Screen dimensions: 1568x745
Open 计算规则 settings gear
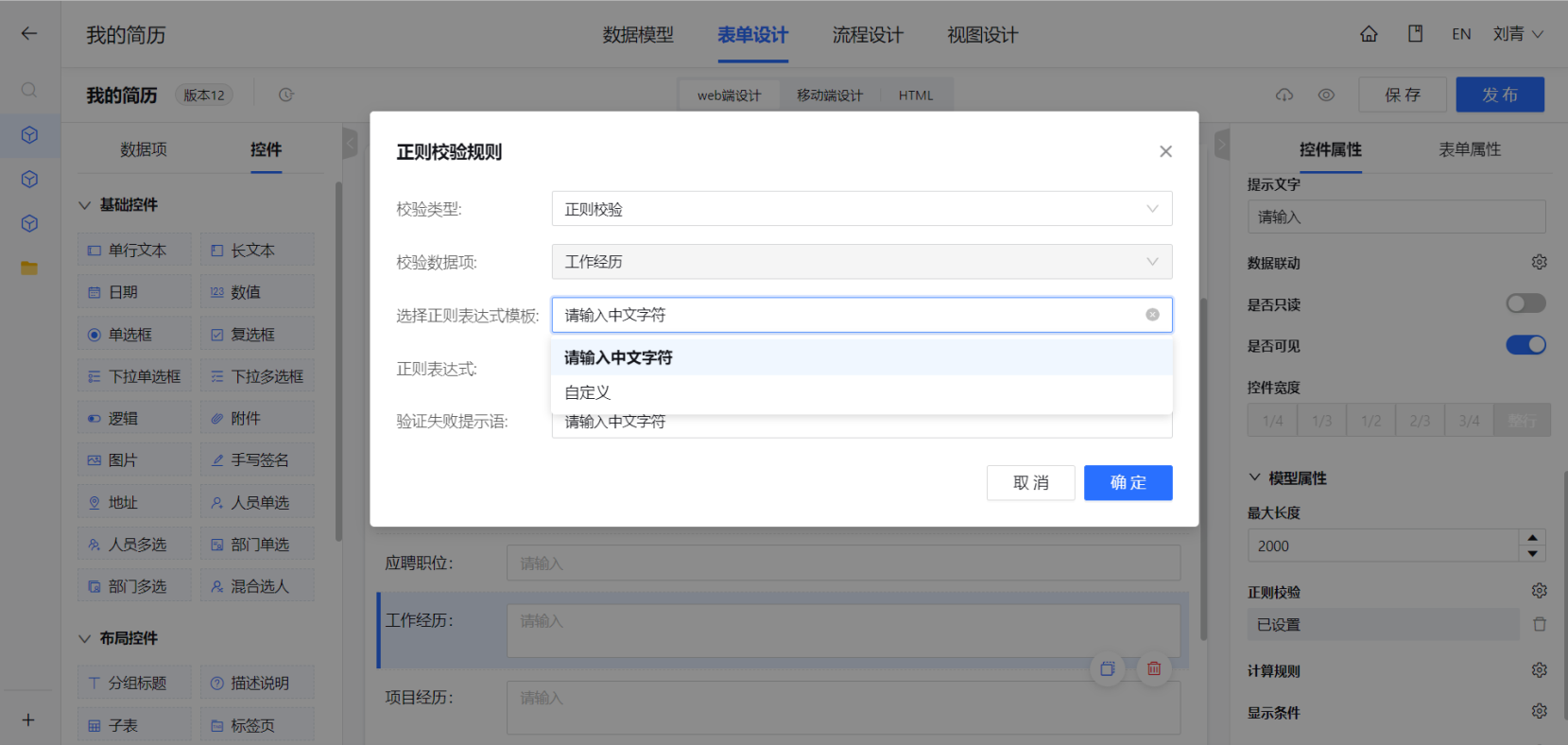click(x=1539, y=670)
